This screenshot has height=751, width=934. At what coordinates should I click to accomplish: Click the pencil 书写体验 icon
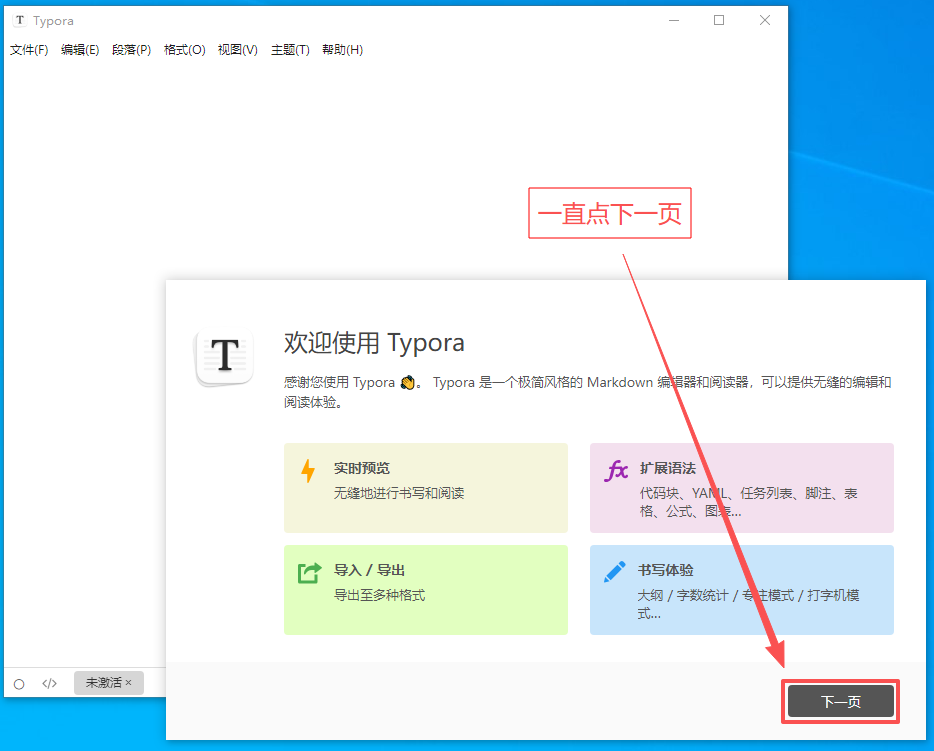click(x=615, y=572)
